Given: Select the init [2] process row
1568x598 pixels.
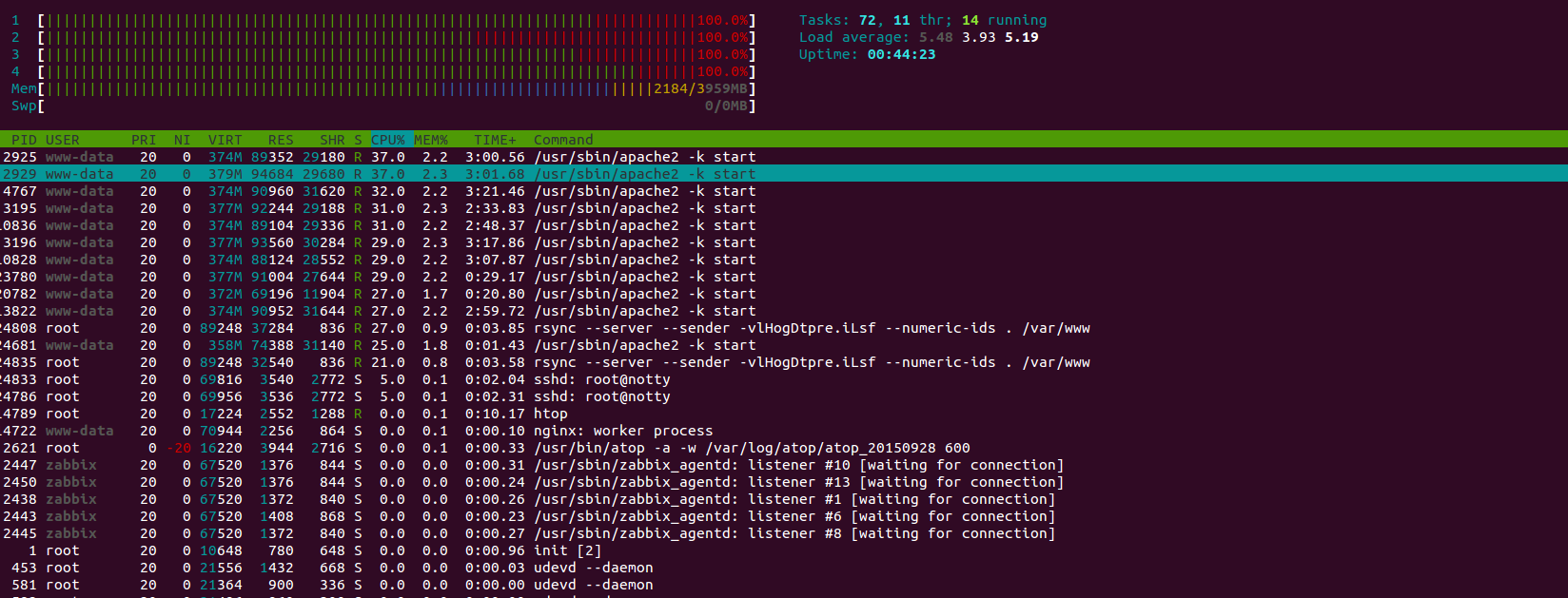Looking at the screenshot, I should point(784,550).
